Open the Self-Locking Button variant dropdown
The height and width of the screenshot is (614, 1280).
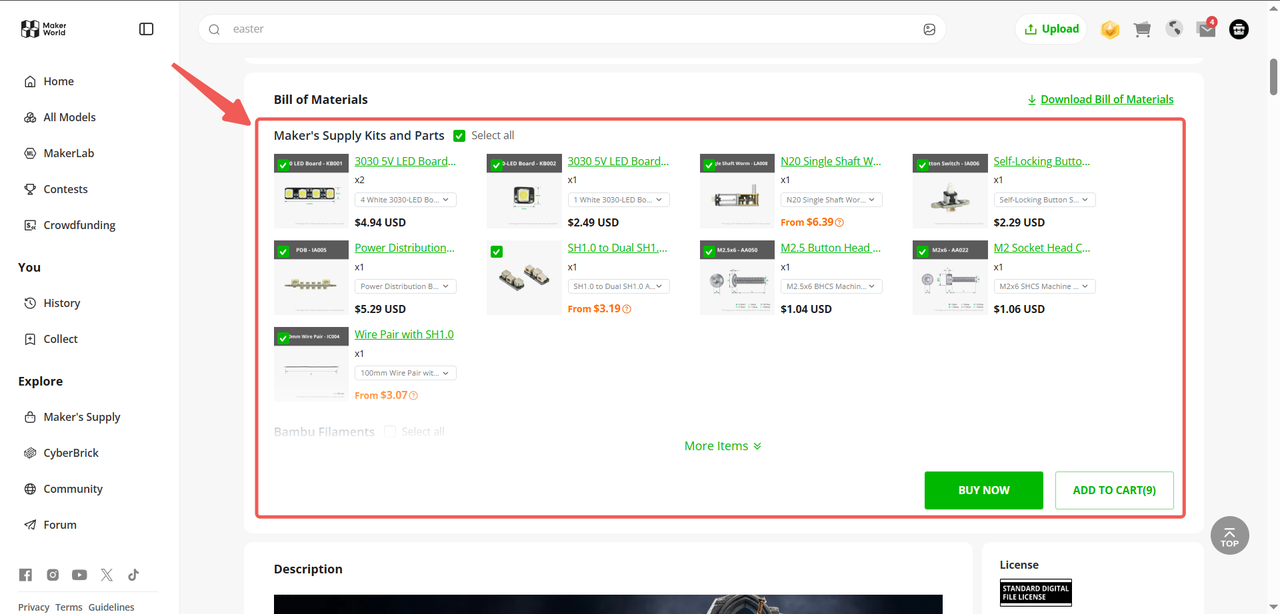[x=1044, y=200]
